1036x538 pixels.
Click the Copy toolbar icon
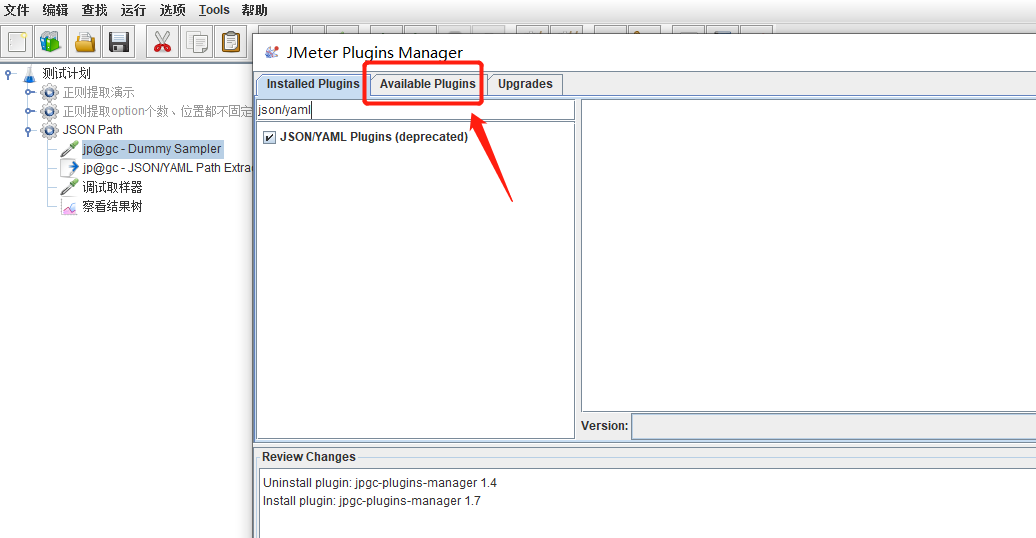click(x=196, y=42)
